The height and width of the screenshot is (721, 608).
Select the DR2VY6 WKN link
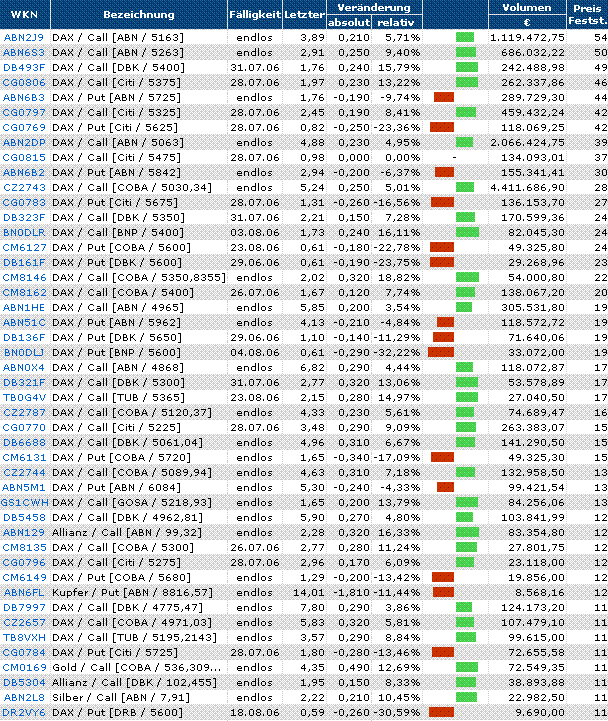[24, 713]
